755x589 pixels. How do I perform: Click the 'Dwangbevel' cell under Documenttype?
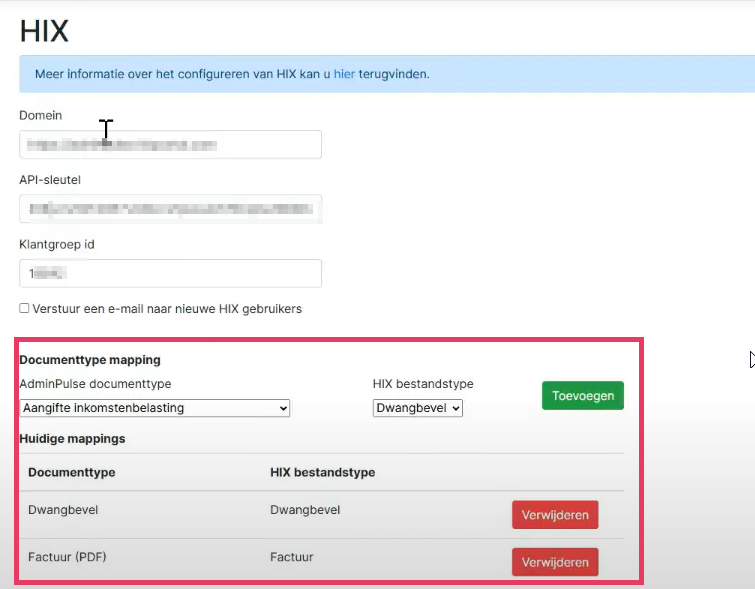pyautogui.click(x=63, y=510)
